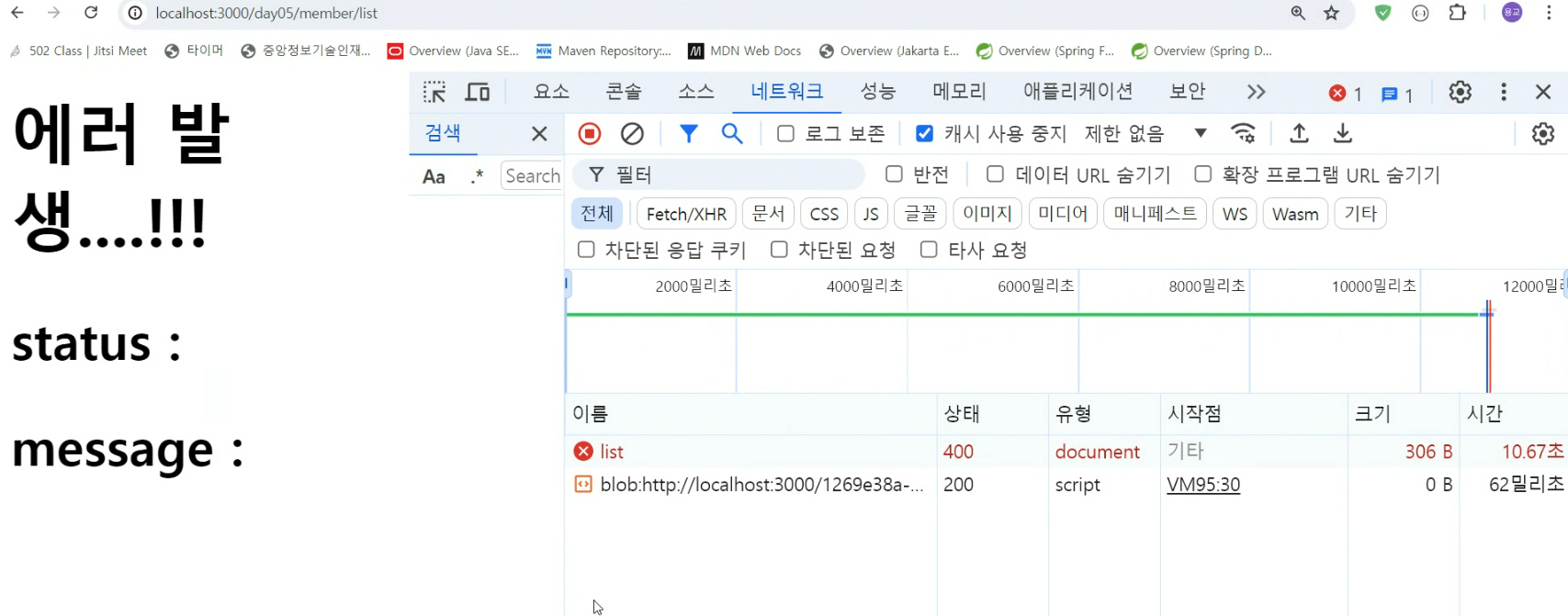
Task: Bookmark this page with the star icon
Action: point(1332,13)
